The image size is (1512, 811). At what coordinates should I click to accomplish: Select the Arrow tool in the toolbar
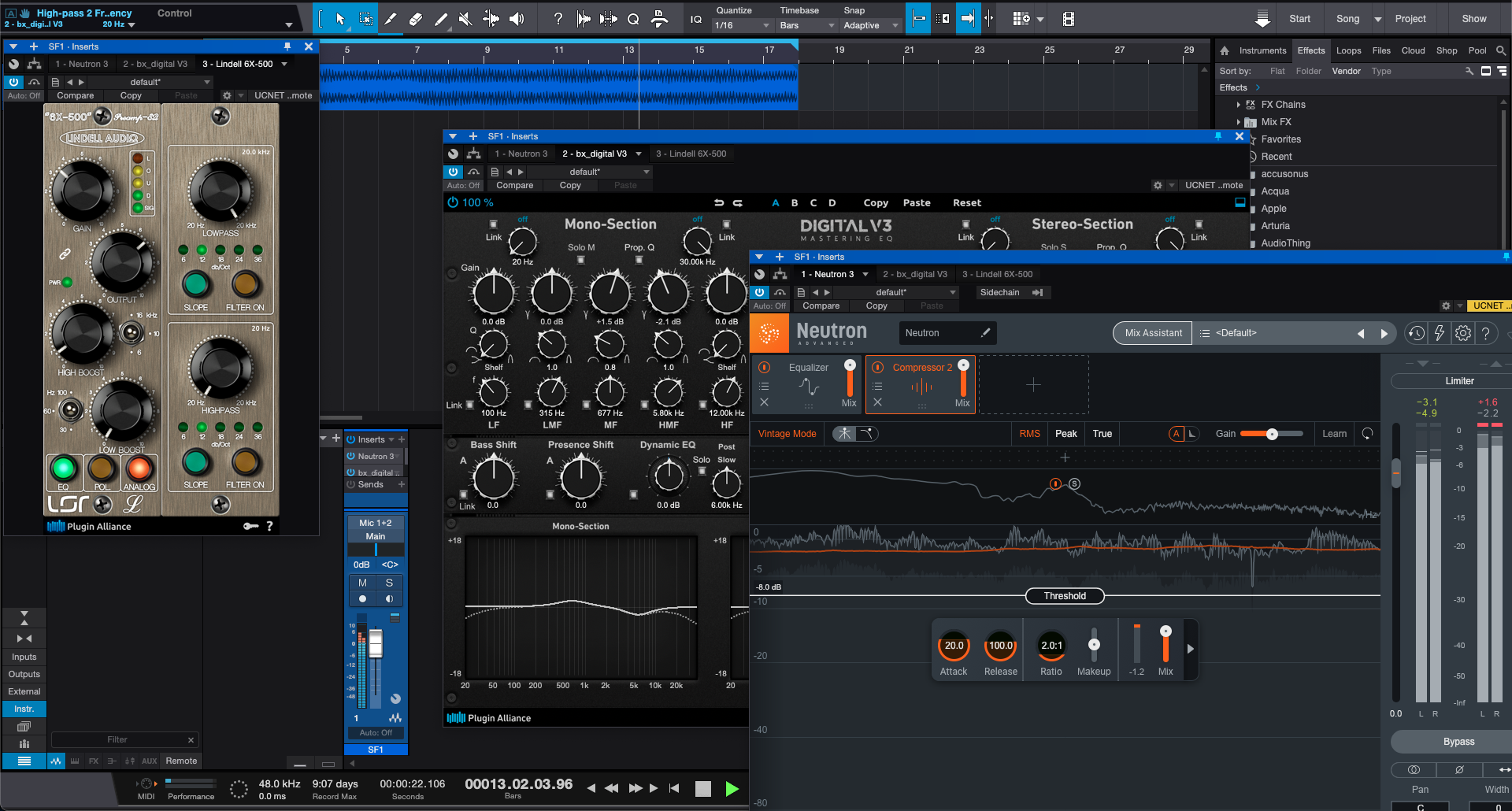pos(340,19)
